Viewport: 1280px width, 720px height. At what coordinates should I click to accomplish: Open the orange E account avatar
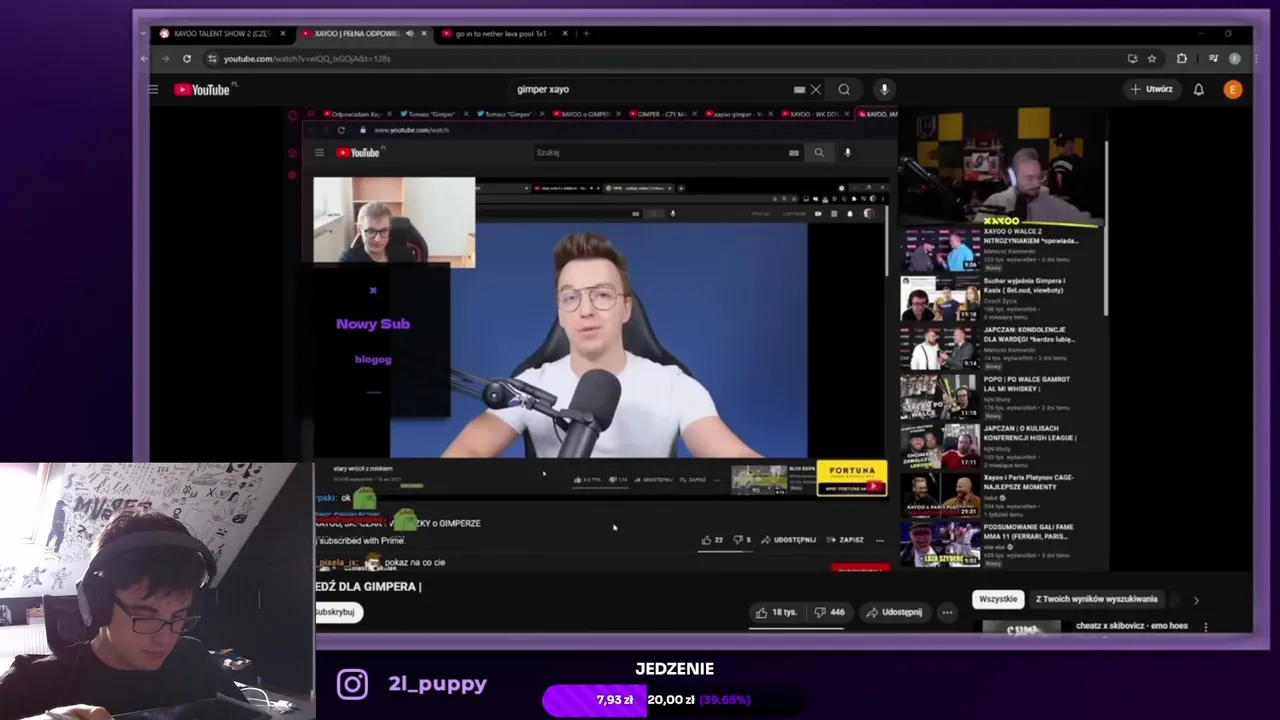tap(1232, 89)
